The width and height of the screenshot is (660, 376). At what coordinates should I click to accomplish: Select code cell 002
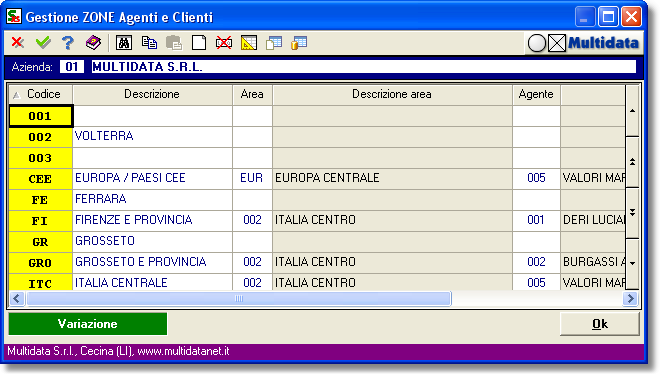pos(41,137)
